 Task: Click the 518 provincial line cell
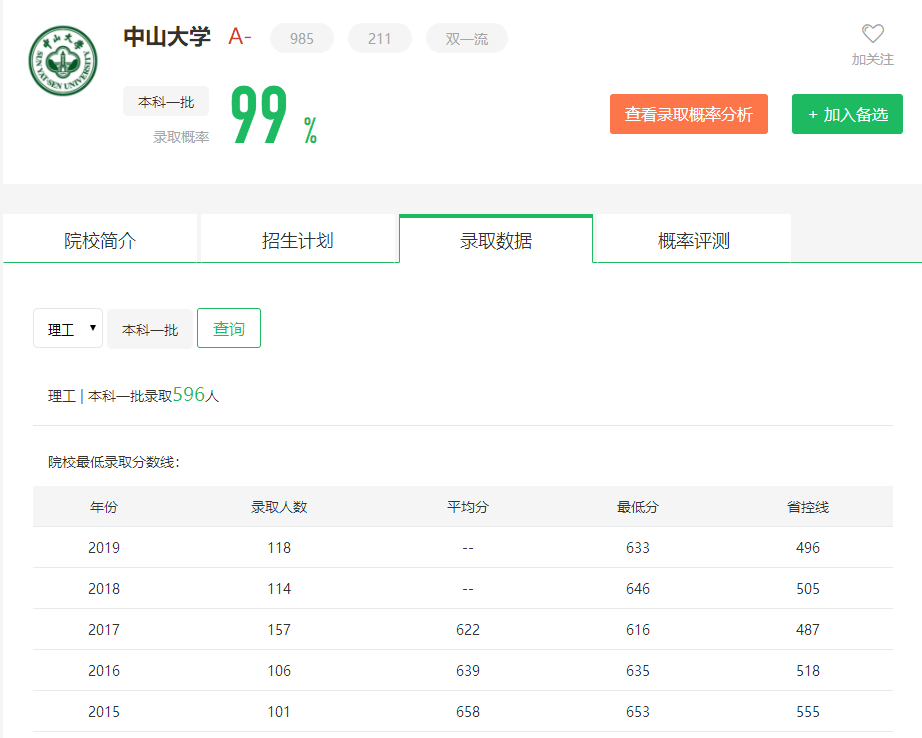(x=808, y=670)
